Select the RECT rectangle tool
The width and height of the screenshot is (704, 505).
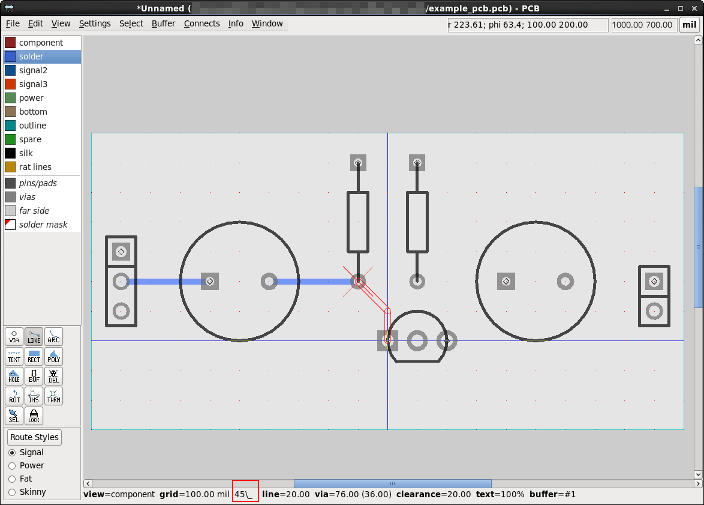[x=34, y=356]
